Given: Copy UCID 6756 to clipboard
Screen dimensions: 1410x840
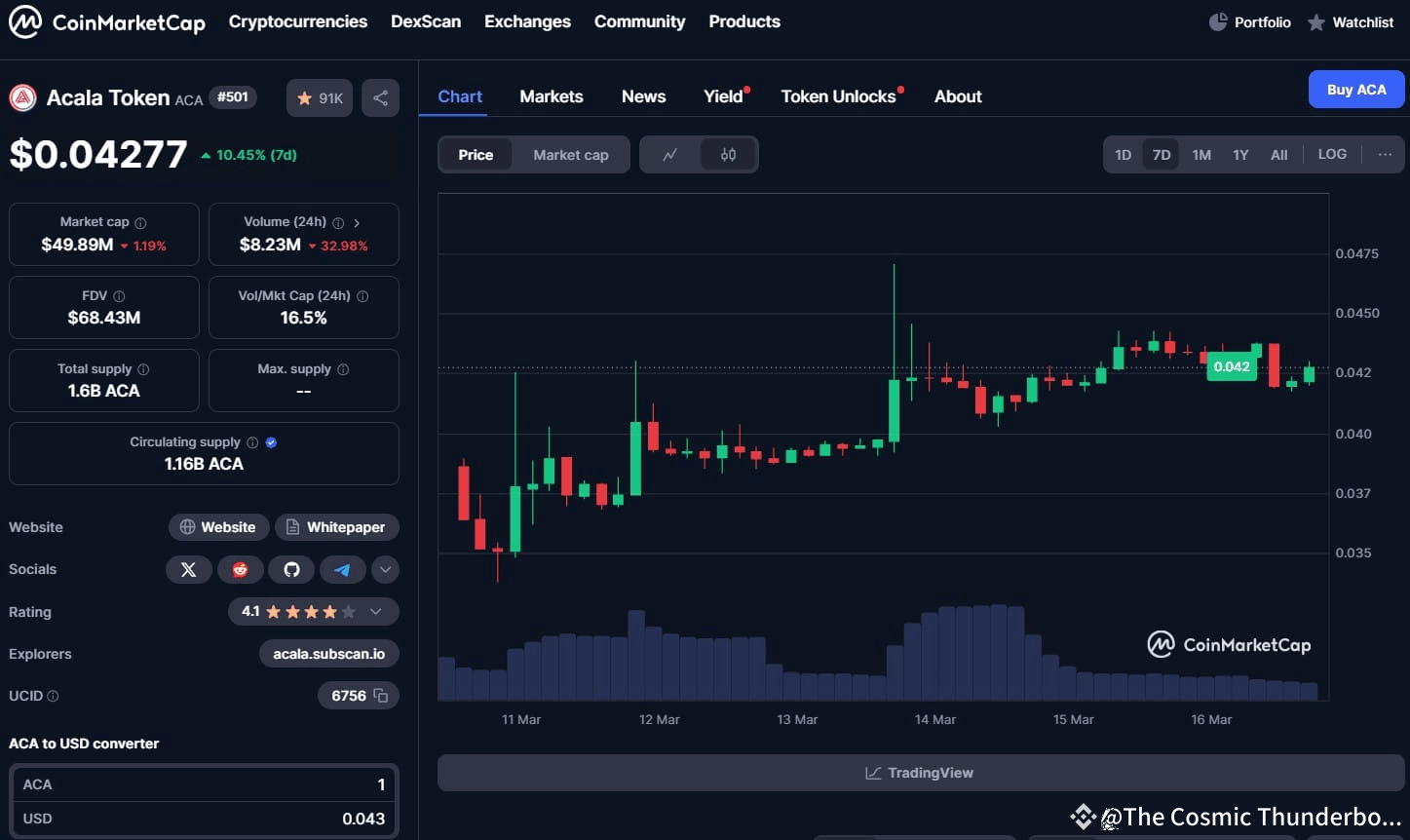Looking at the screenshot, I should point(379,695).
